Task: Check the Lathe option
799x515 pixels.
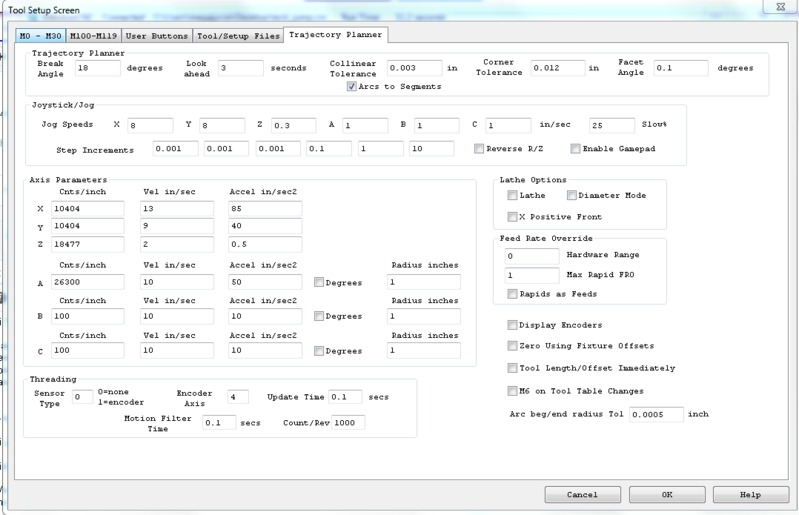Action: click(x=513, y=196)
